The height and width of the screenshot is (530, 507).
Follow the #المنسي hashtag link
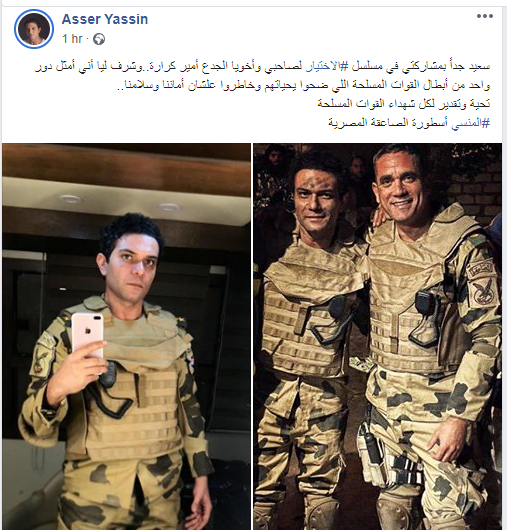point(471,123)
